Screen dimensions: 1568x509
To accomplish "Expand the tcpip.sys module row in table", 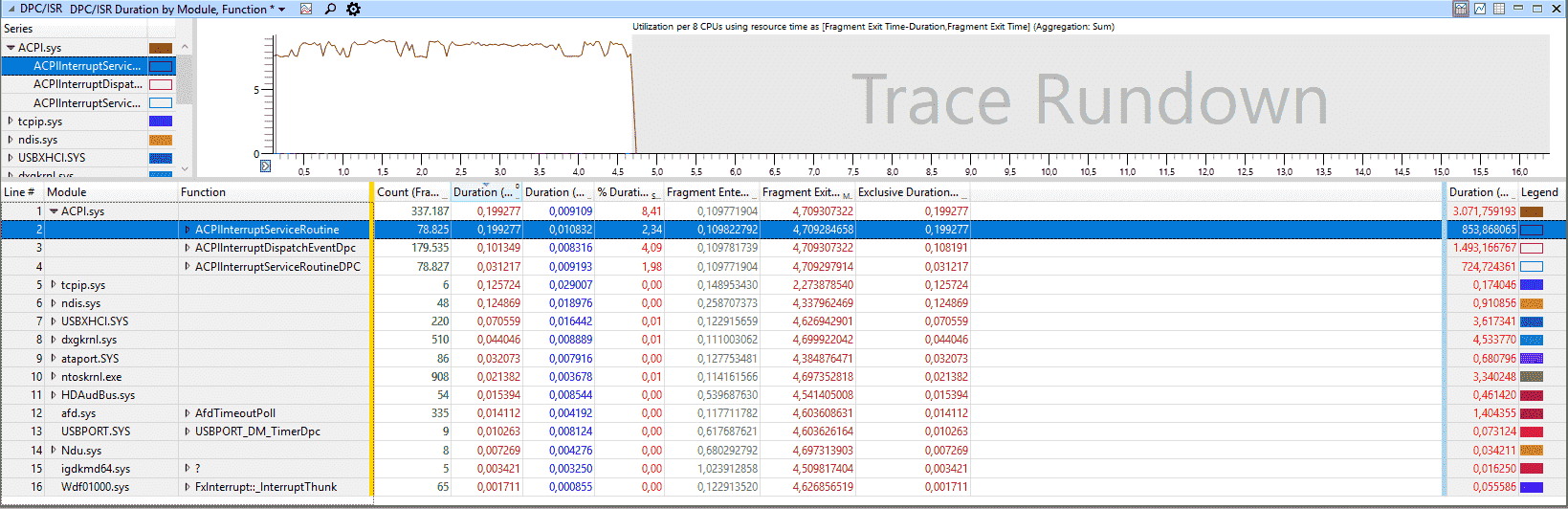I will pos(54,285).
